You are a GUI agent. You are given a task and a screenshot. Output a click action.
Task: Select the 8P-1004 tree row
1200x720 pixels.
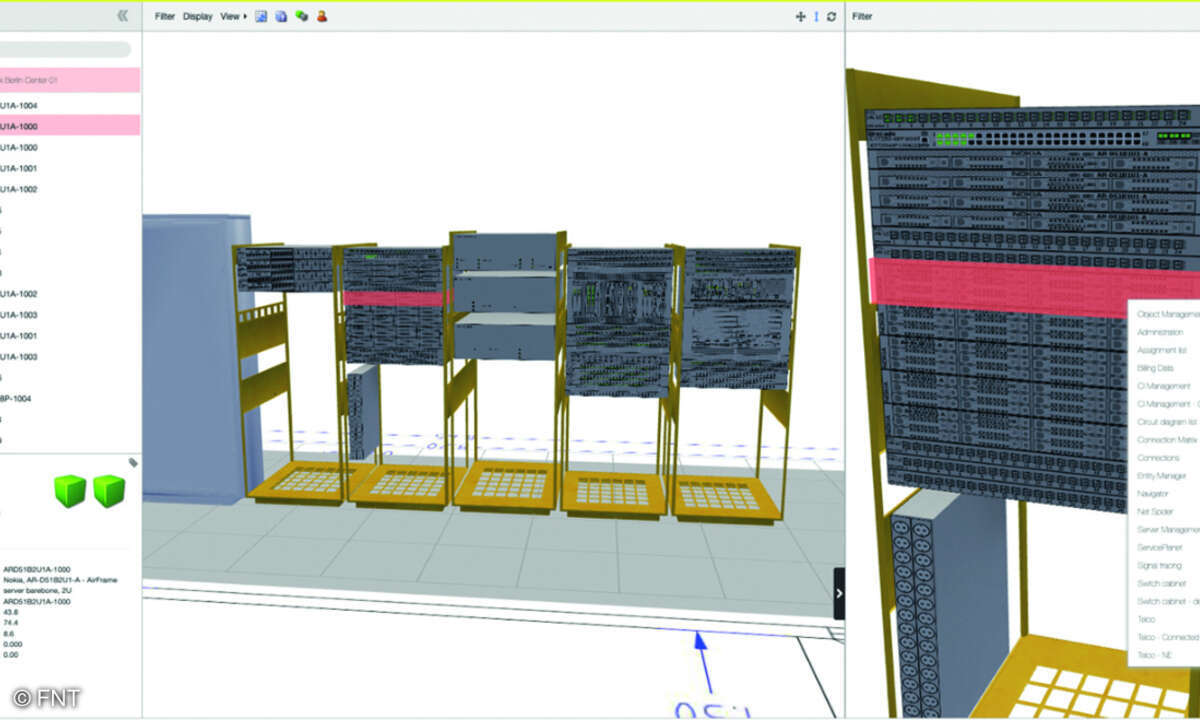70,398
